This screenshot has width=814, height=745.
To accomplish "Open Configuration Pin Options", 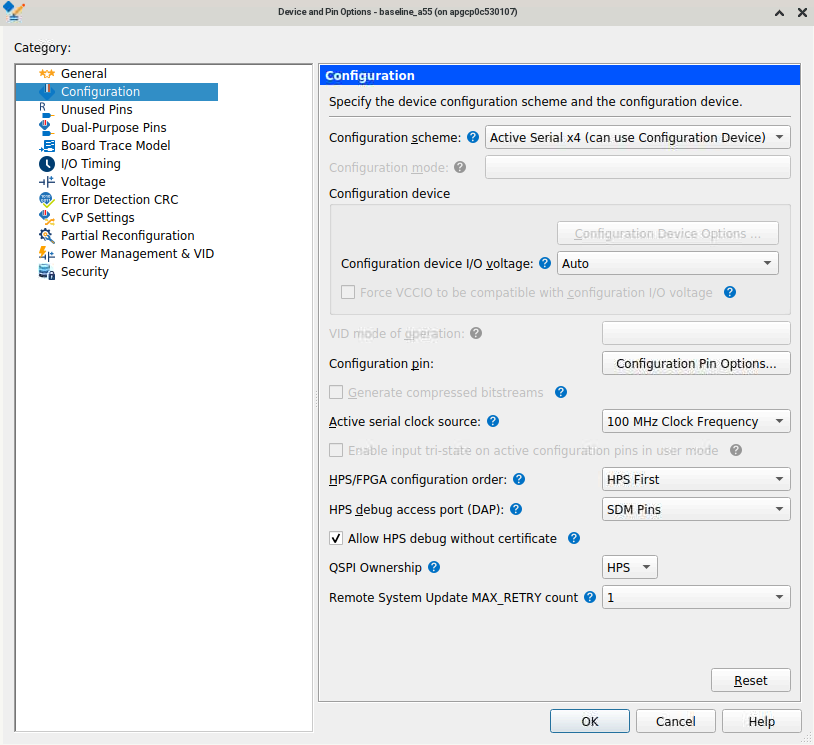I will pos(696,363).
